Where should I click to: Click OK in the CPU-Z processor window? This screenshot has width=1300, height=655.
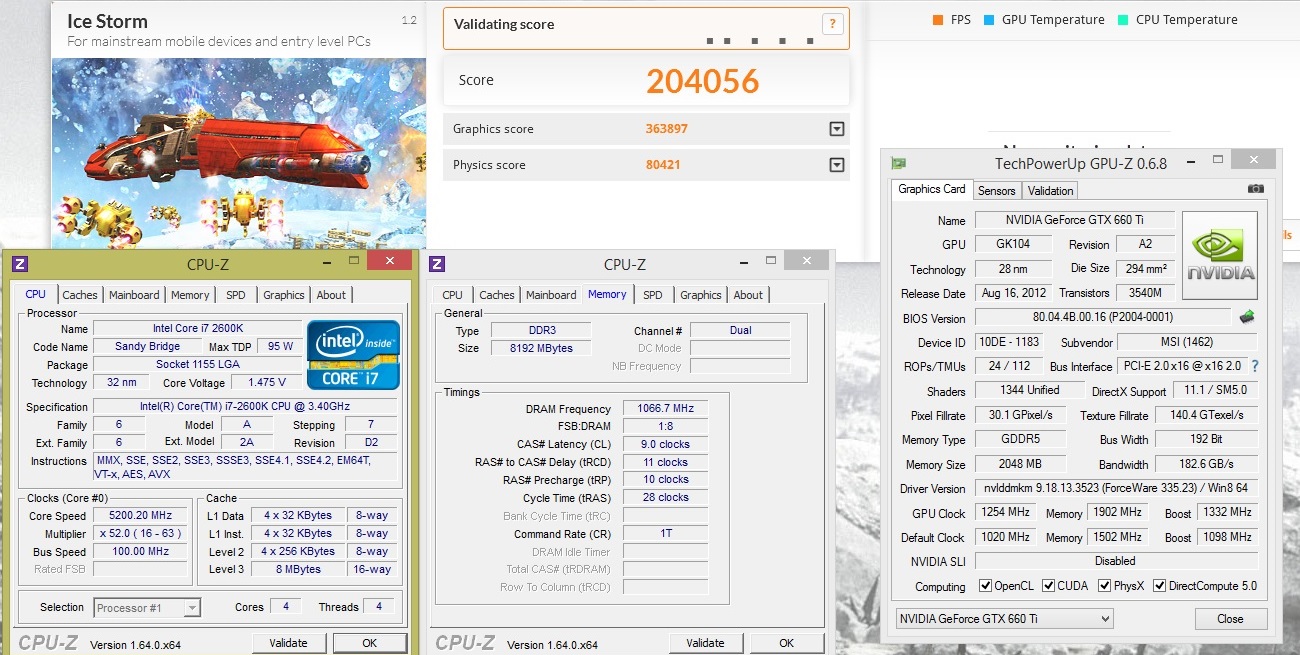click(x=369, y=643)
